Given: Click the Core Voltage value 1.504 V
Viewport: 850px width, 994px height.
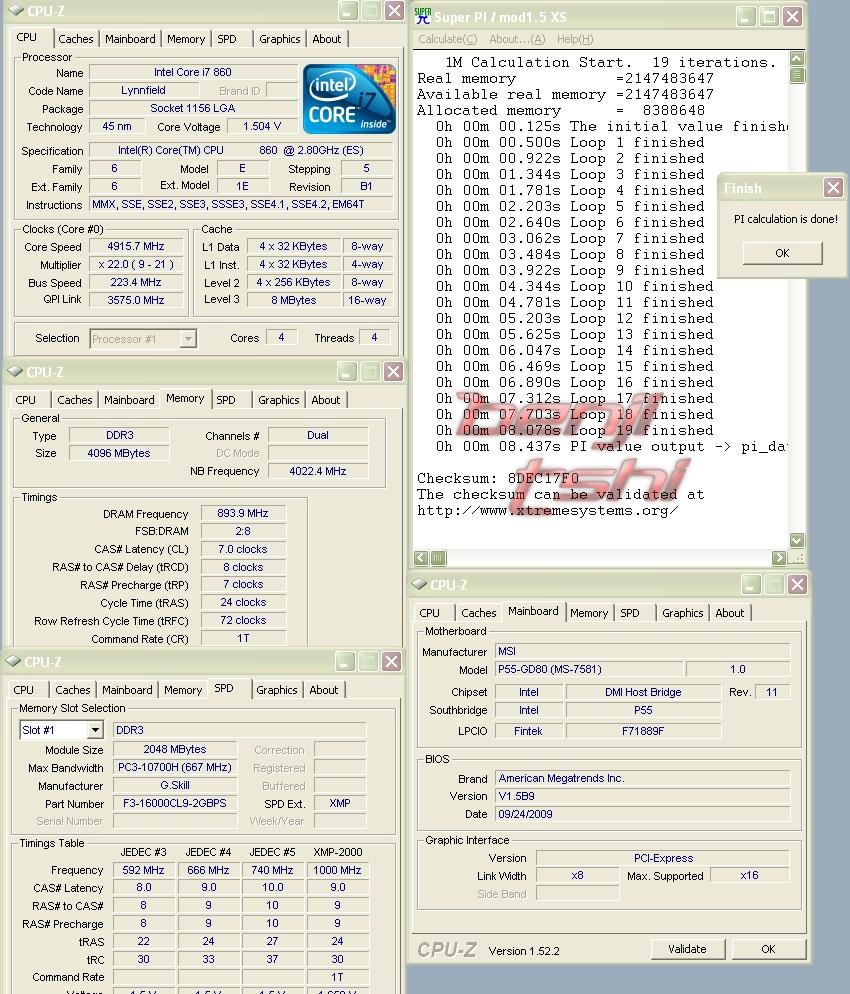Looking at the screenshot, I should coord(262,126).
